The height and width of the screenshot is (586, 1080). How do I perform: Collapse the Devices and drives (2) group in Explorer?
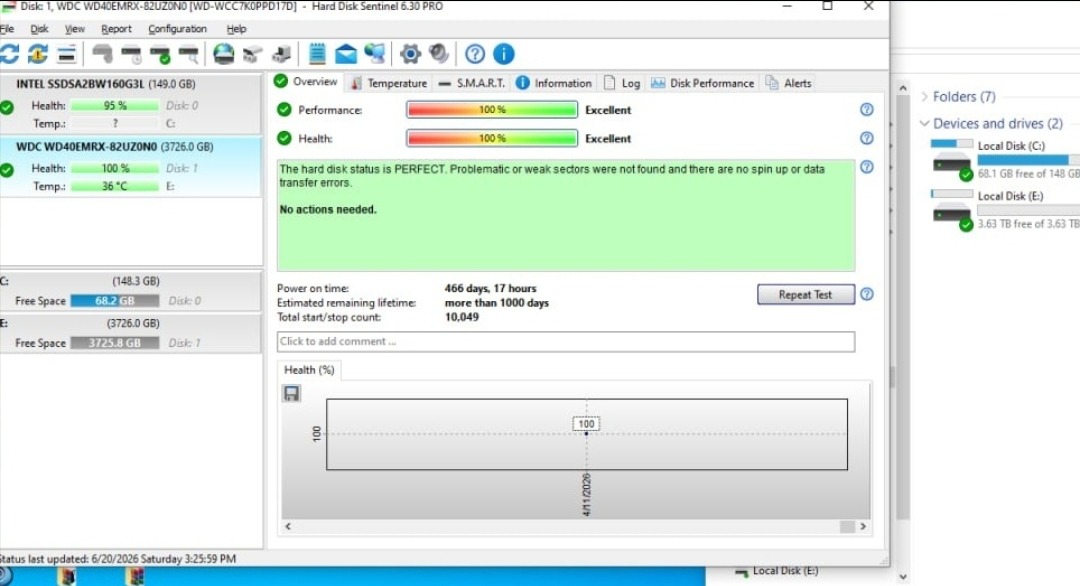point(924,123)
